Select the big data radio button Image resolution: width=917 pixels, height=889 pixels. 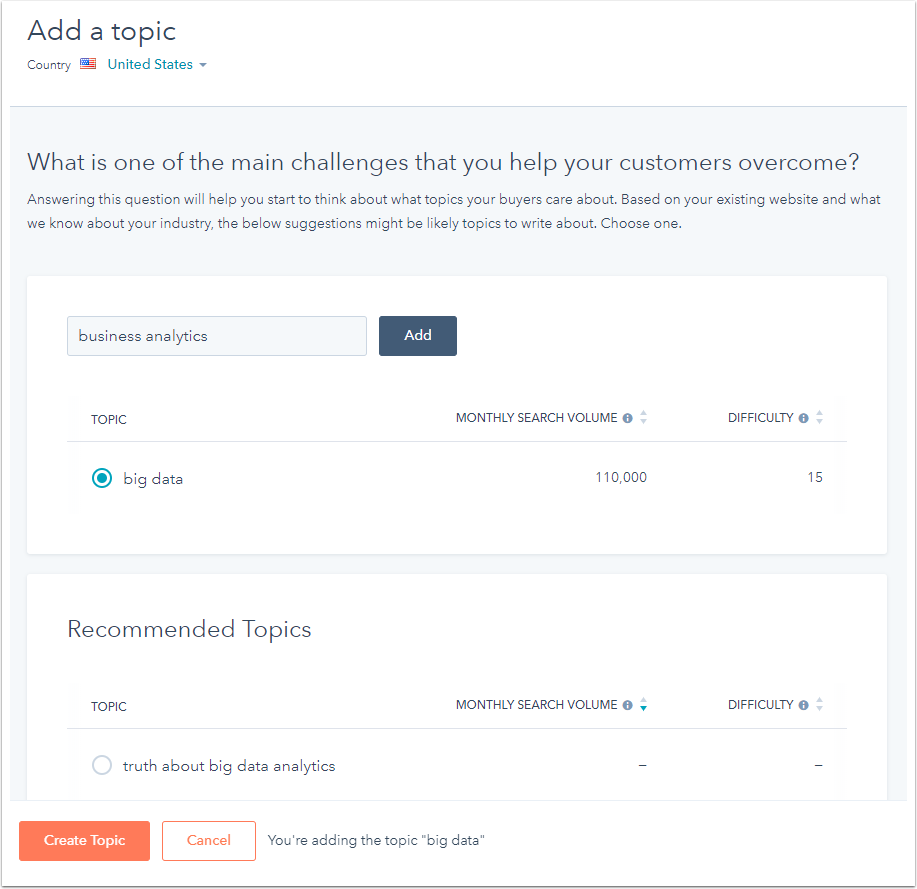(102, 478)
